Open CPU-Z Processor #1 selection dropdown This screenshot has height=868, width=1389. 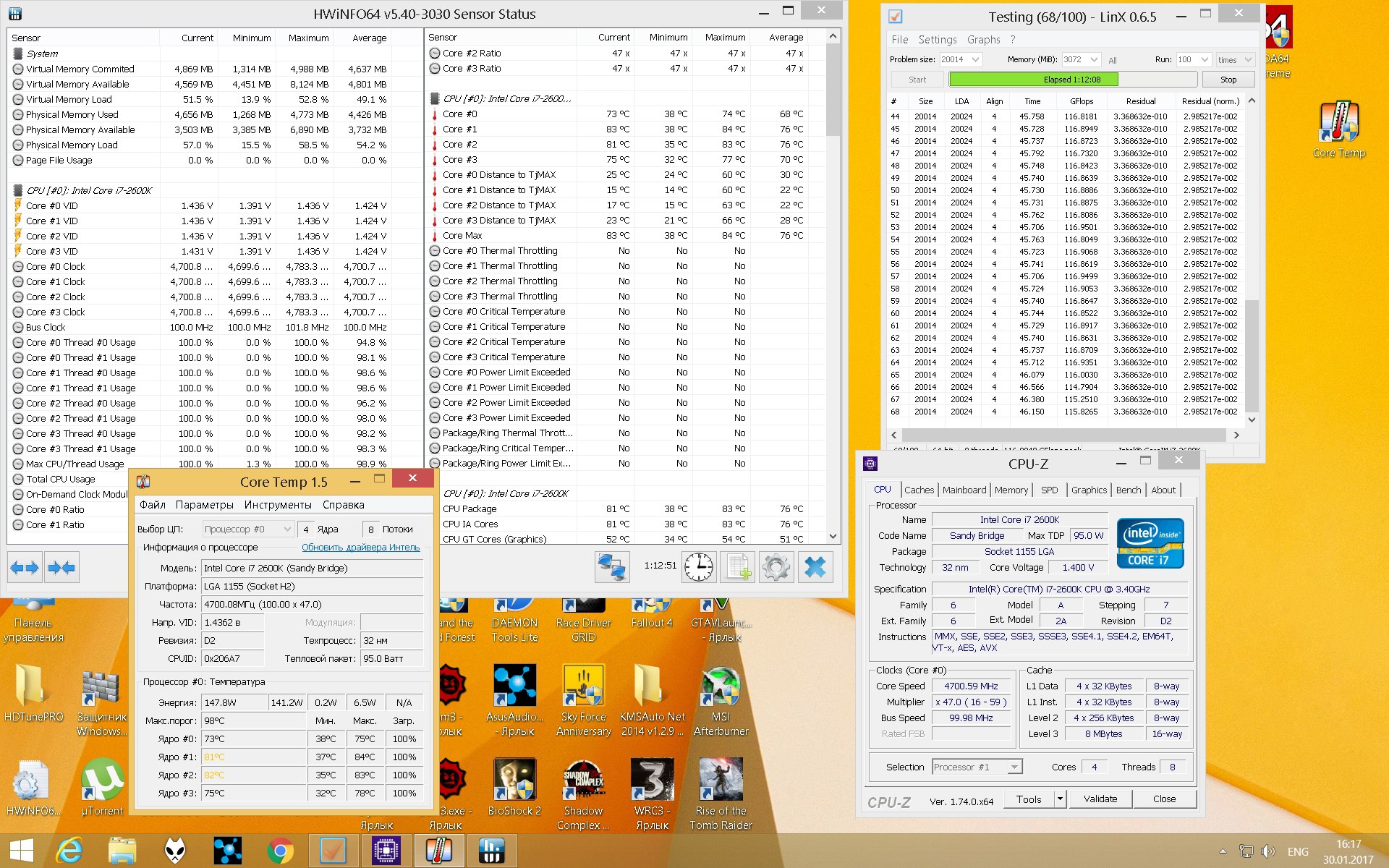point(977,767)
